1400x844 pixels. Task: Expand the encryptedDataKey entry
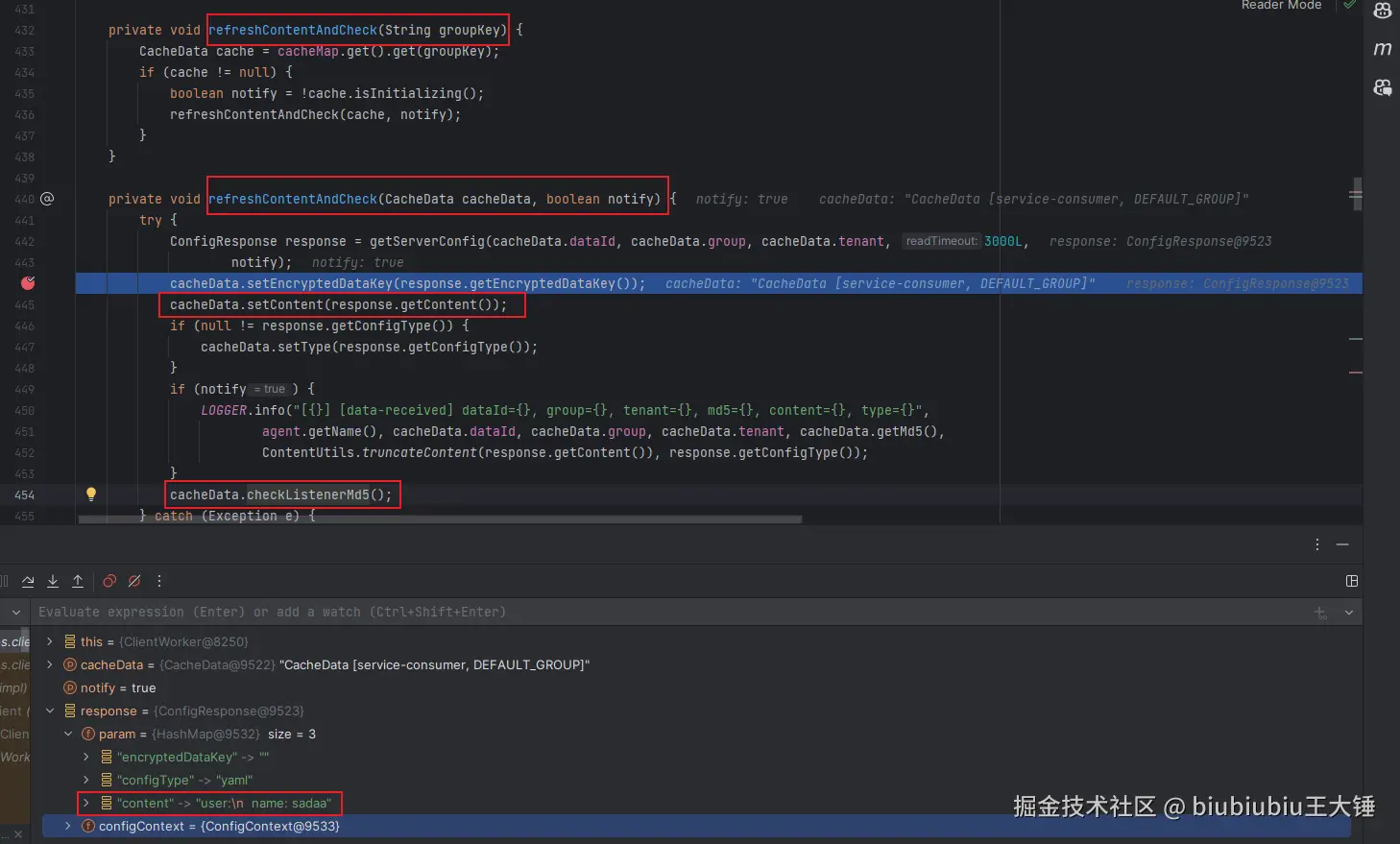click(x=86, y=757)
